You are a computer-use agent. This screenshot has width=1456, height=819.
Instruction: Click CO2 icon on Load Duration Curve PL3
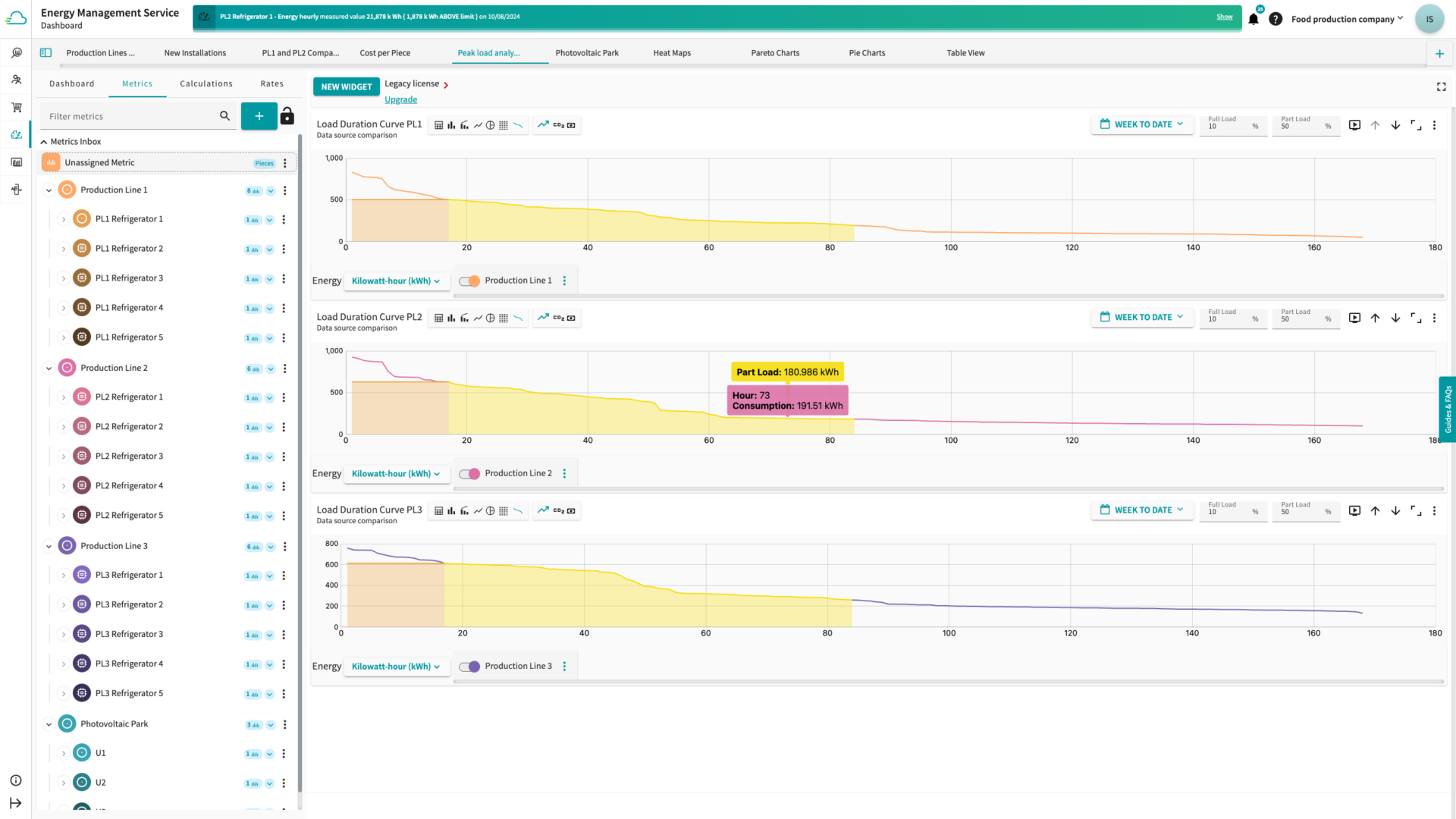point(558,511)
